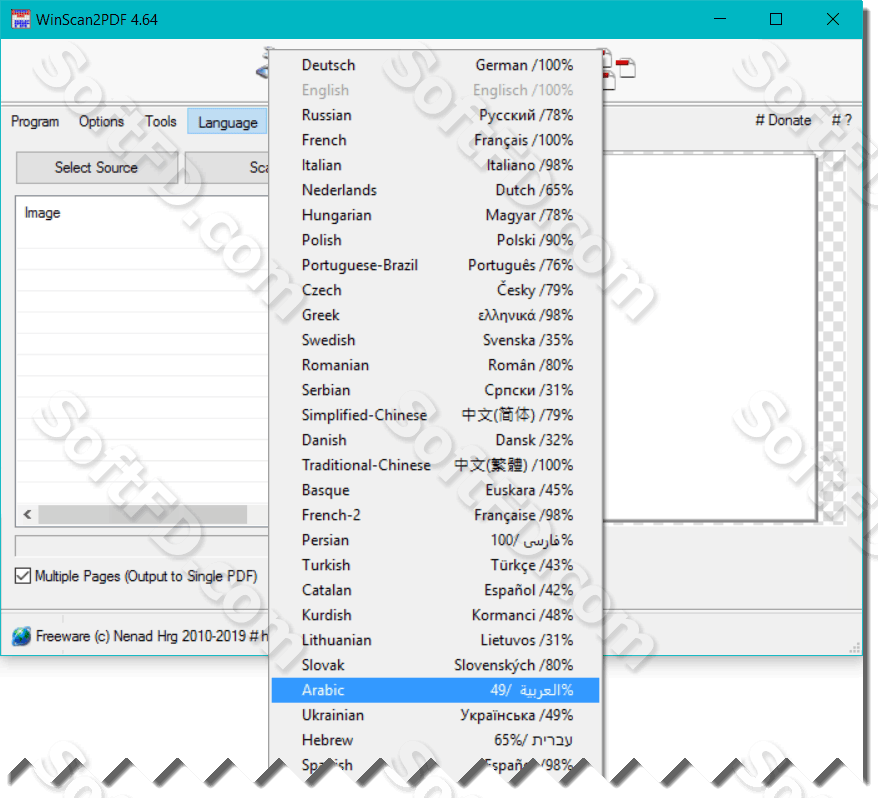
Task: Click the Image column header
Action: [x=43, y=213]
